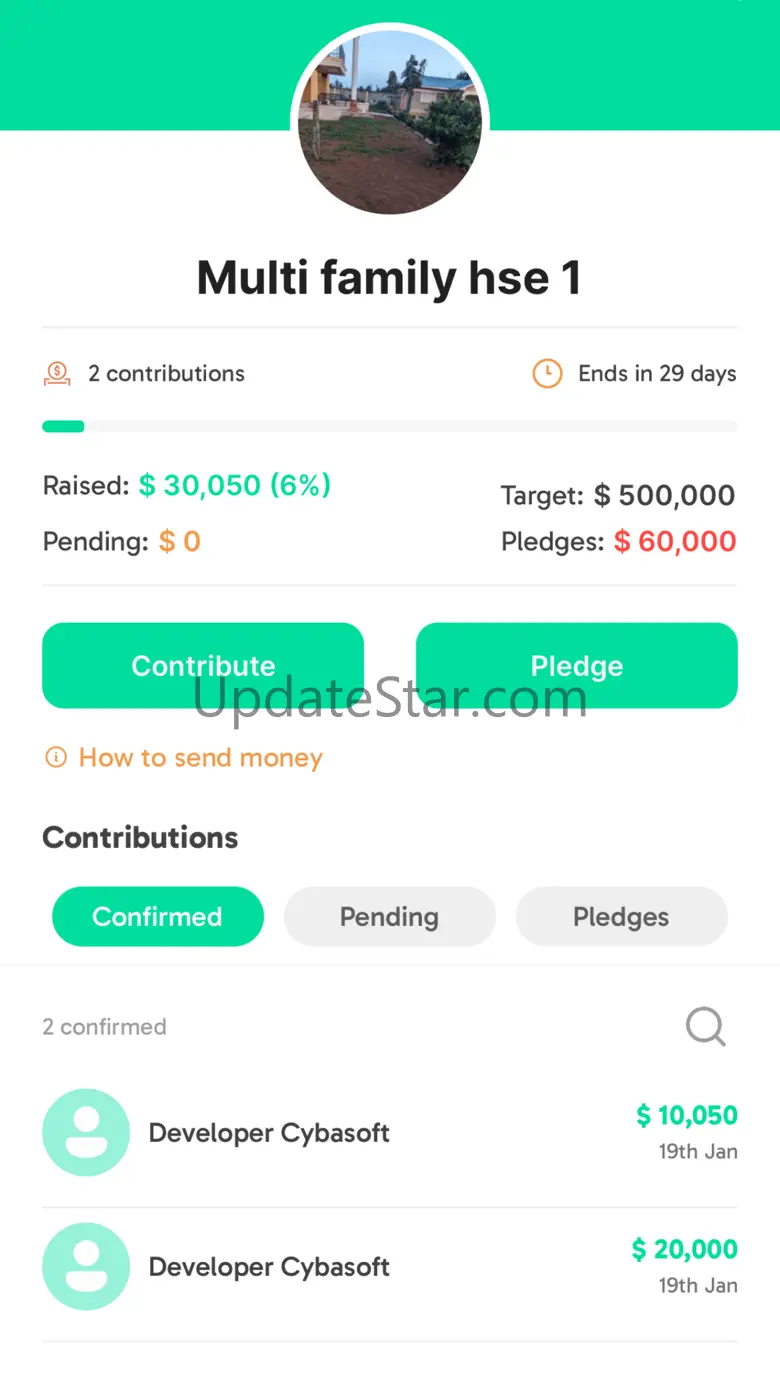Click the clock icon beside Ends in
780x1387 pixels.
(547, 374)
